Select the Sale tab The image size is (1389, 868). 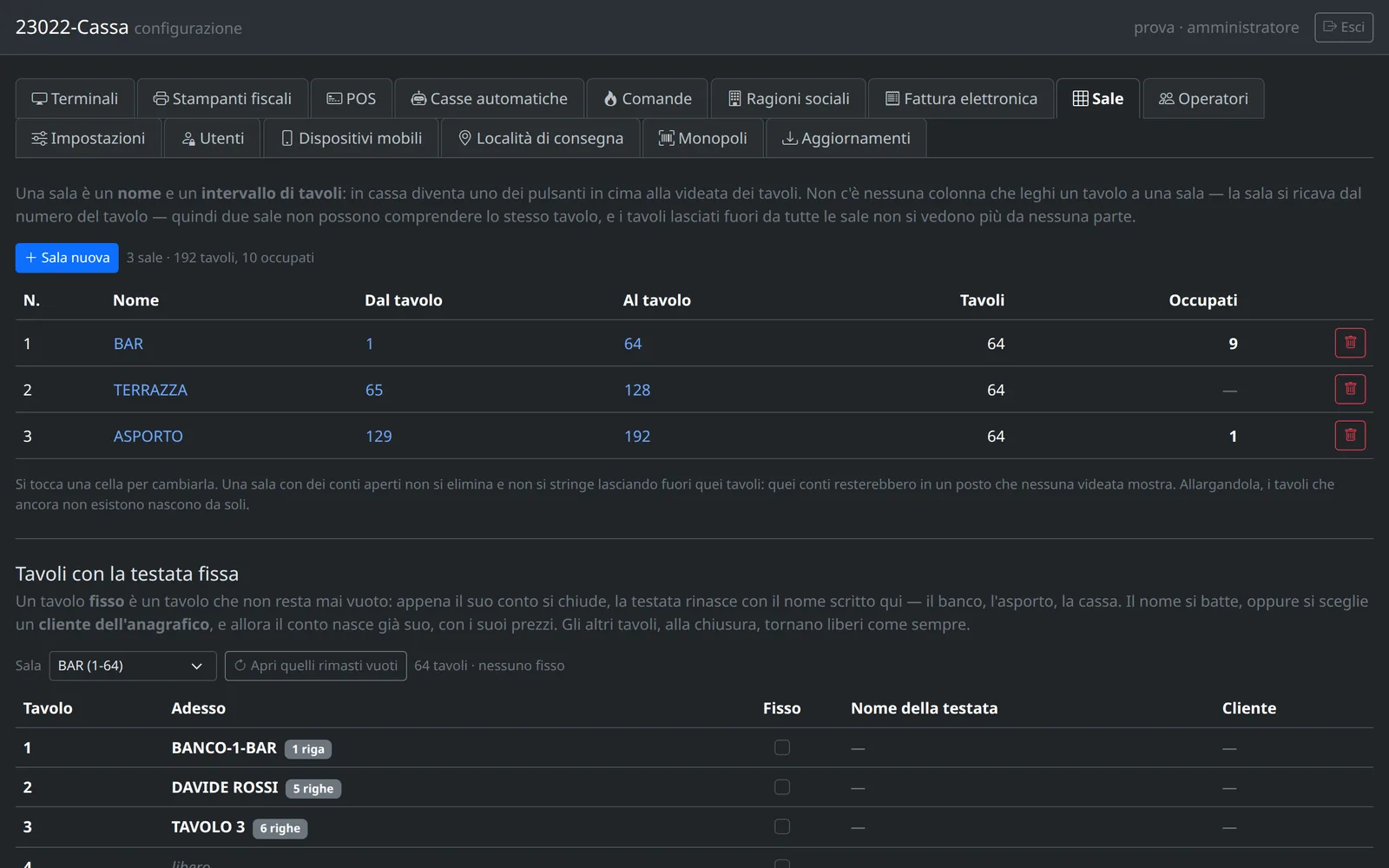1098,98
